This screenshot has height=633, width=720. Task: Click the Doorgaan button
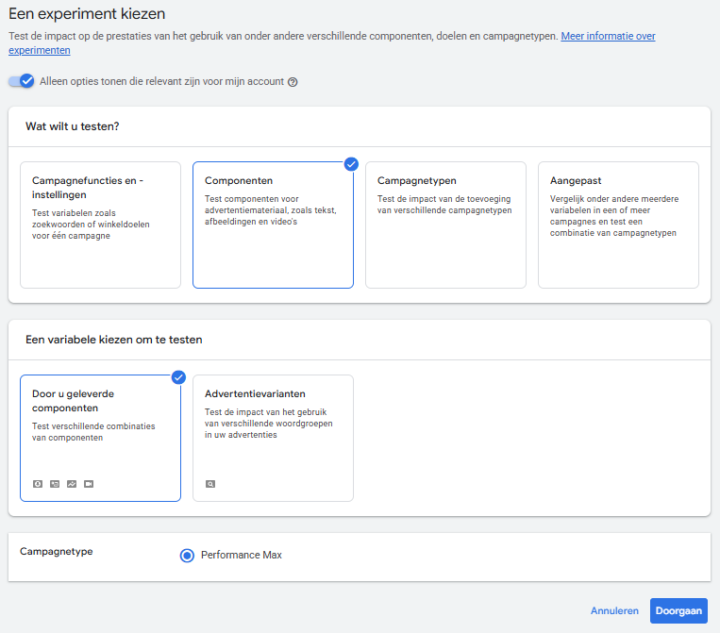pos(679,611)
